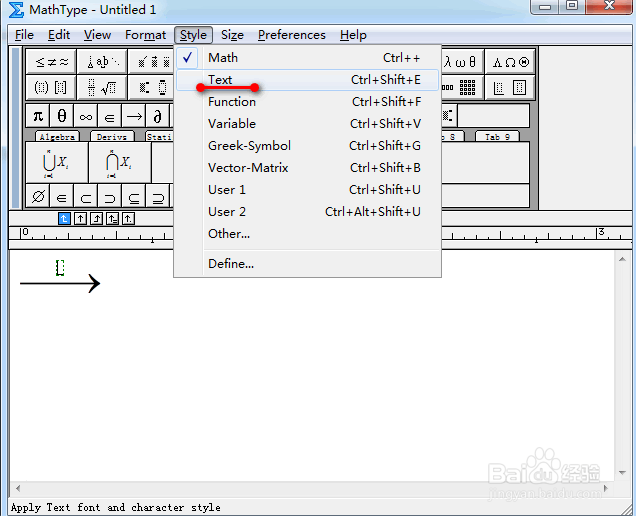Open the Preferences menu
The image size is (636, 516).
(x=292, y=35)
